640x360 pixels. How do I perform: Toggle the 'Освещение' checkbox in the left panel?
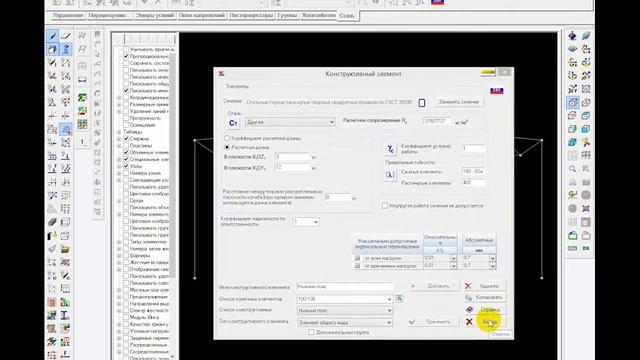(126, 125)
